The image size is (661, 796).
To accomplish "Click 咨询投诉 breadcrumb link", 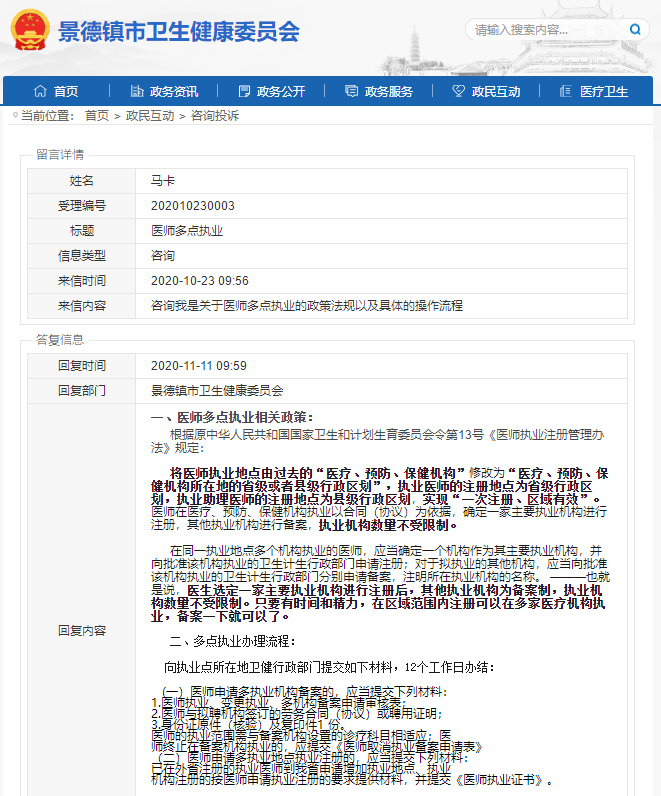I will 215,116.
